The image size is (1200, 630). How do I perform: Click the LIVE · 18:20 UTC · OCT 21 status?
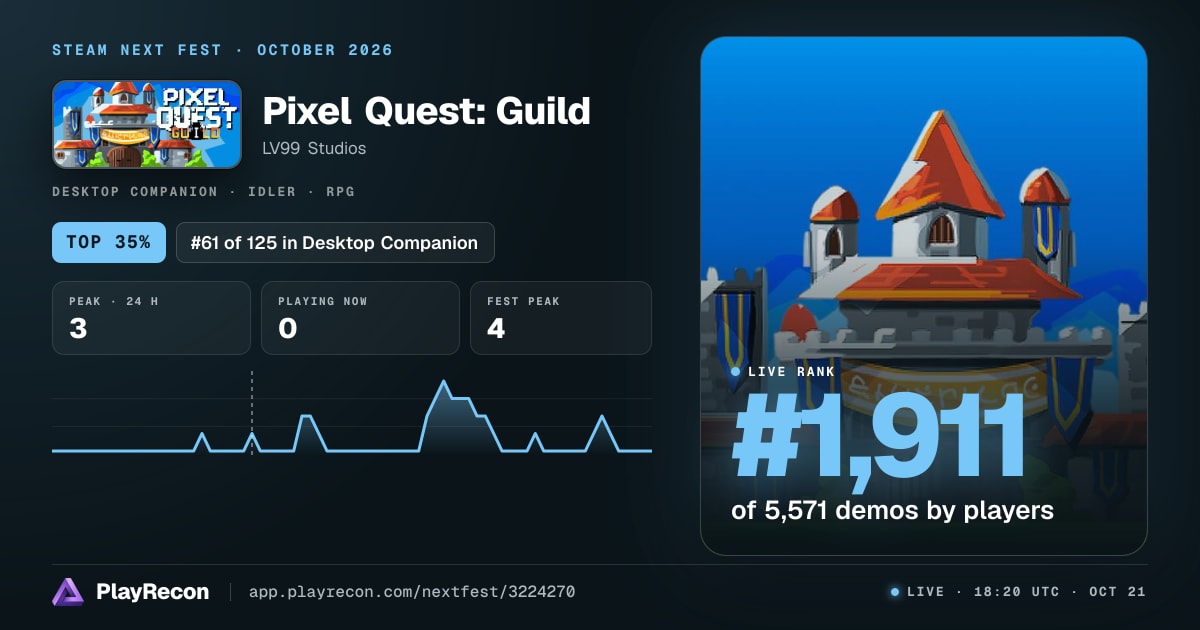tap(1018, 592)
